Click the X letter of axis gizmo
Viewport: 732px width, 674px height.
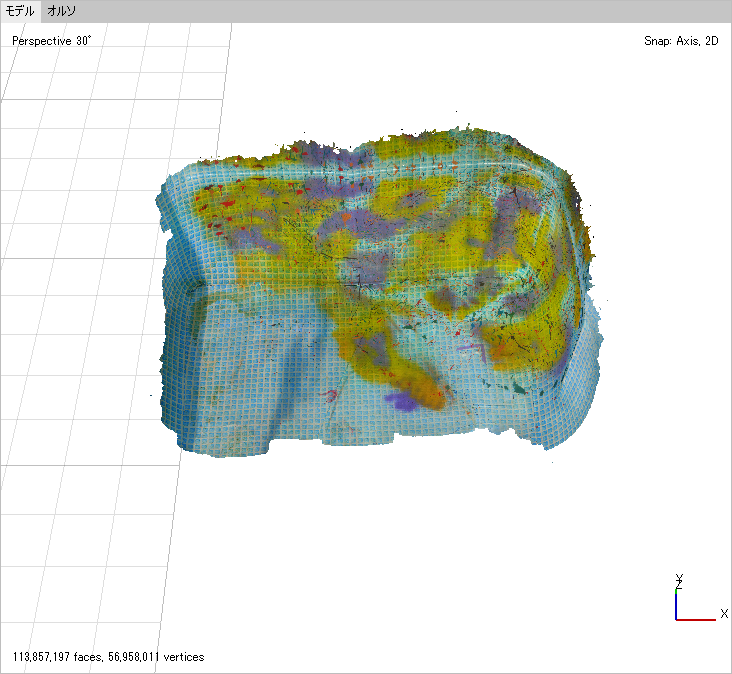(x=724, y=613)
